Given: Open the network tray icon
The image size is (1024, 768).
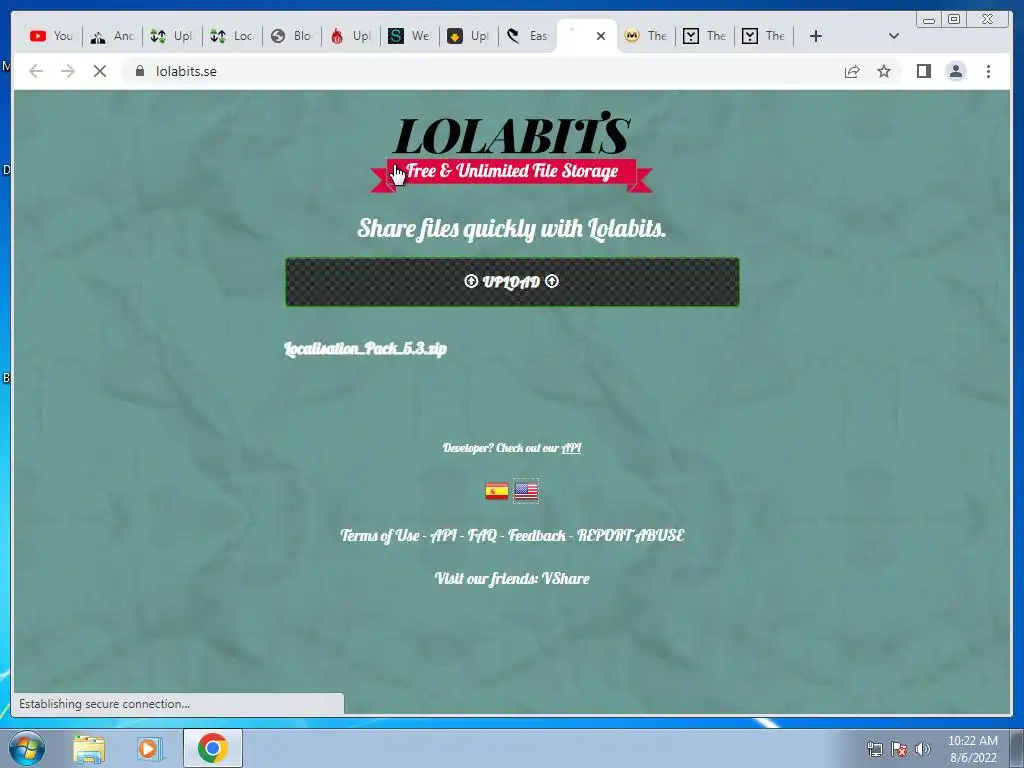Looking at the screenshot, I should pos(874,749).
